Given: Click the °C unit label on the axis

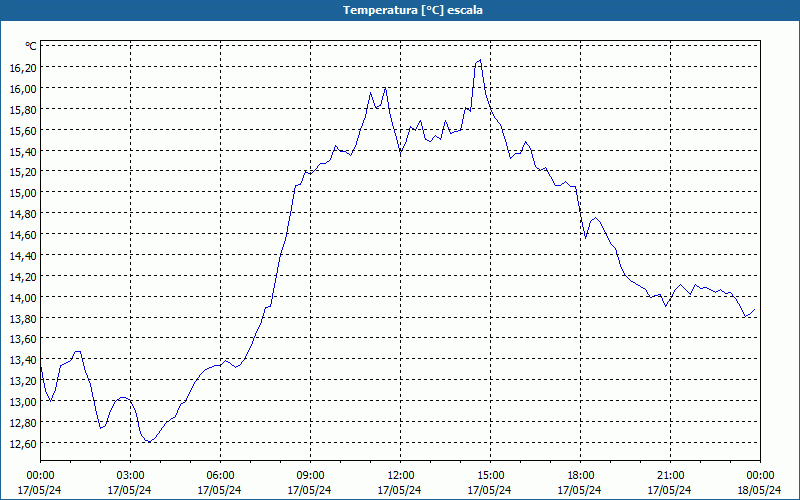Looking at the screenshot, I should tap(31, 46).
